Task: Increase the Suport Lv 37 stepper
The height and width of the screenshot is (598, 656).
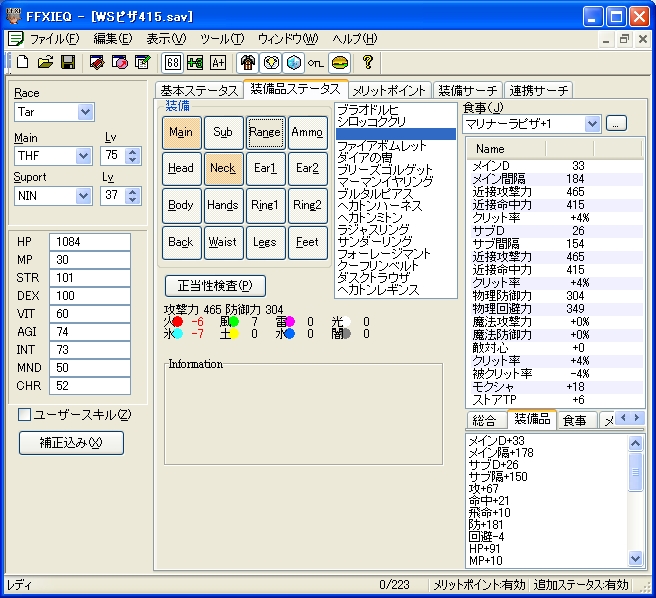Action: 133,191
